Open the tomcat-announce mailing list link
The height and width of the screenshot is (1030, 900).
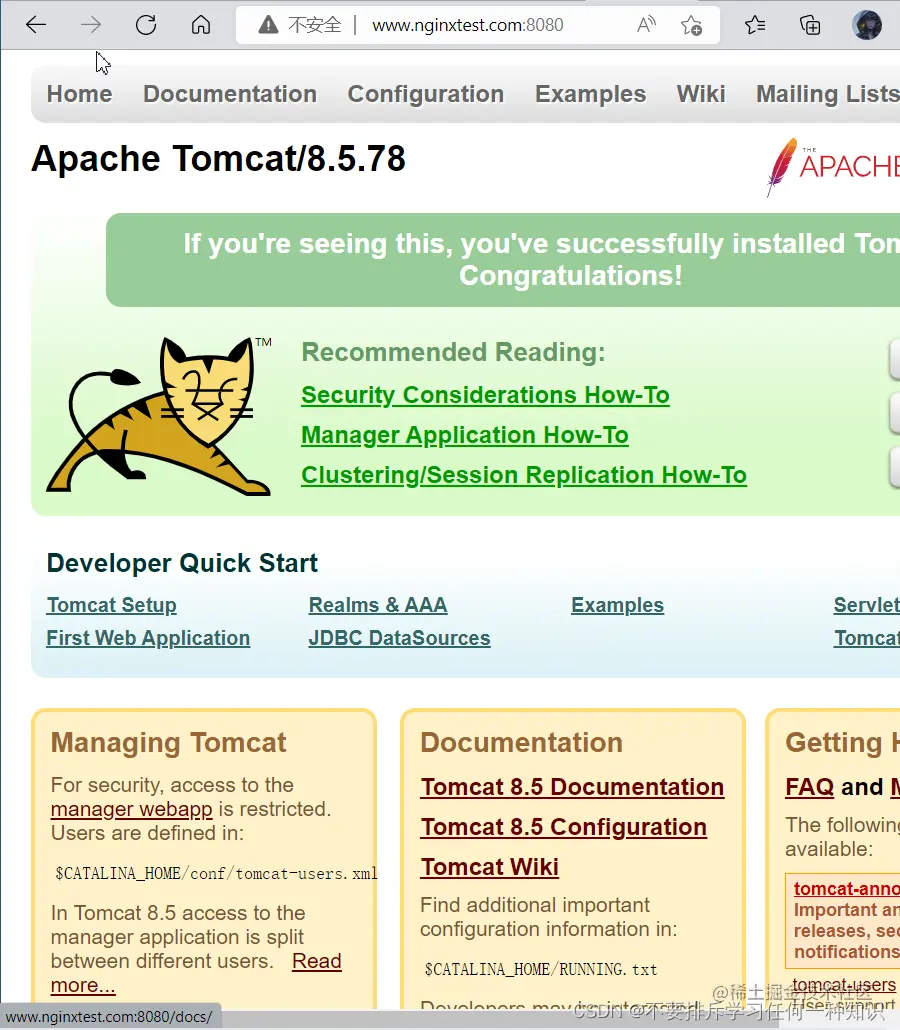846,889
